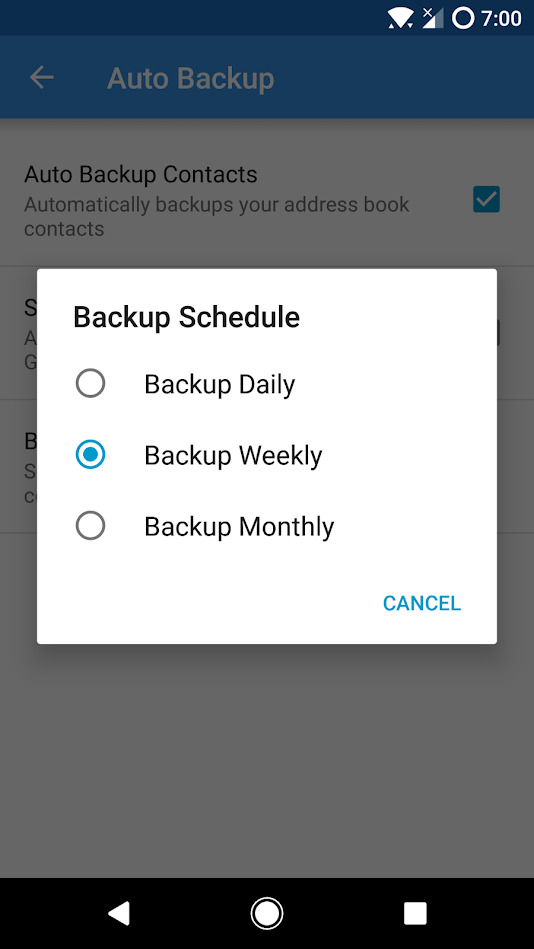Tap the Wi-Fi icon in the status bar
The image size is (534, 949).
[x=400, y=18]
